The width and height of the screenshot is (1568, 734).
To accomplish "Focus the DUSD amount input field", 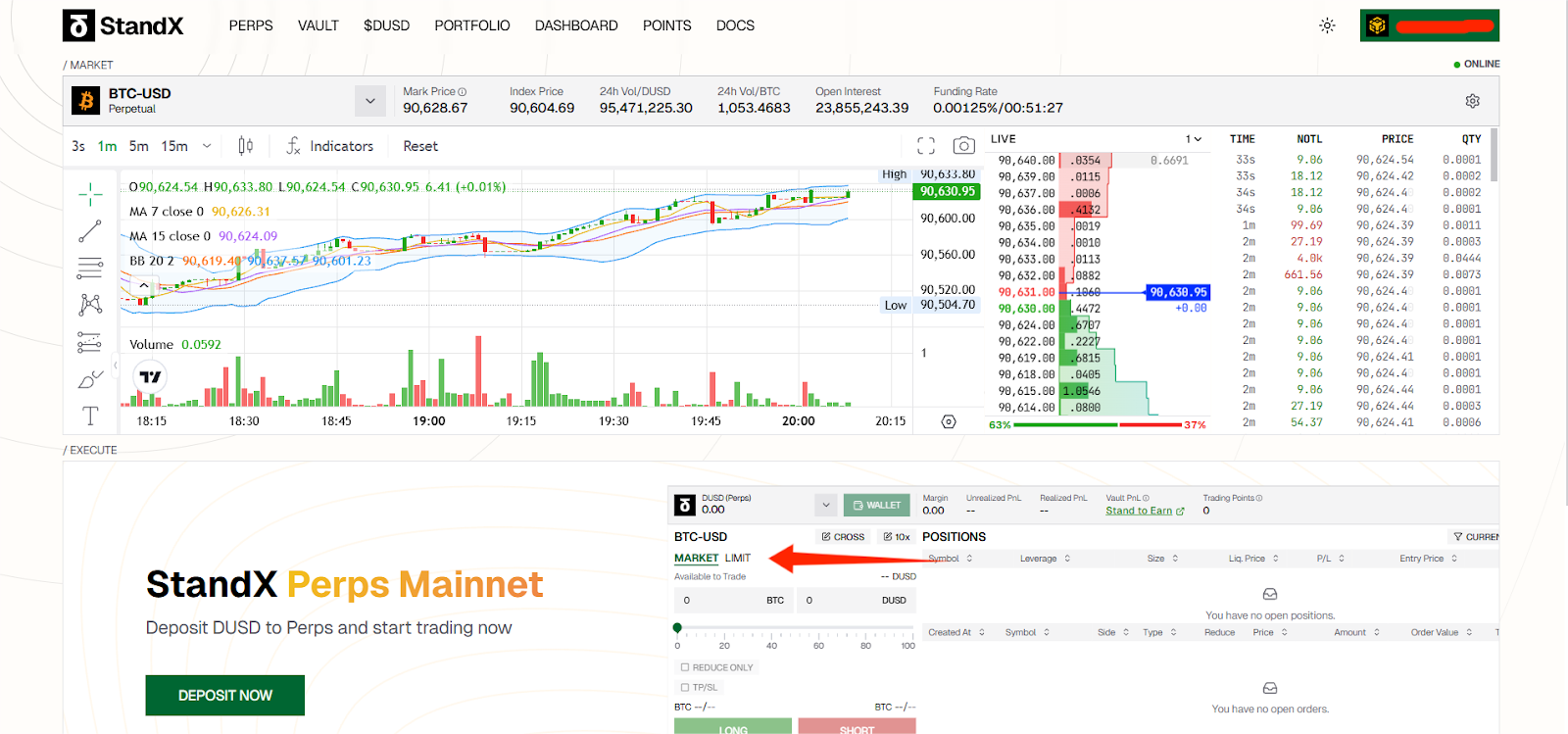I will (x=857, y=600).
